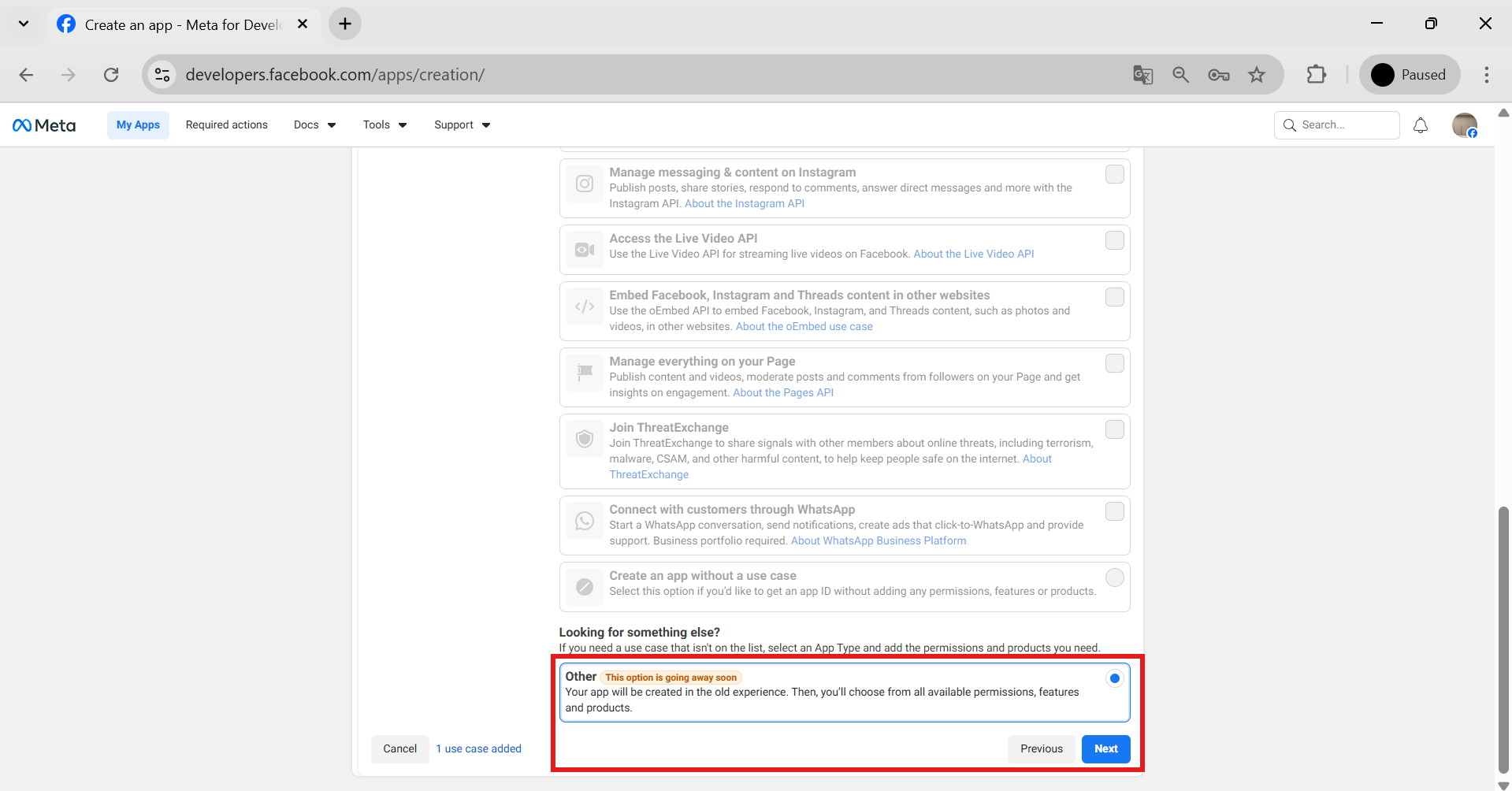The image size is (1512, 791).
Task: Open the 1 use case added link
Action: 479,749
